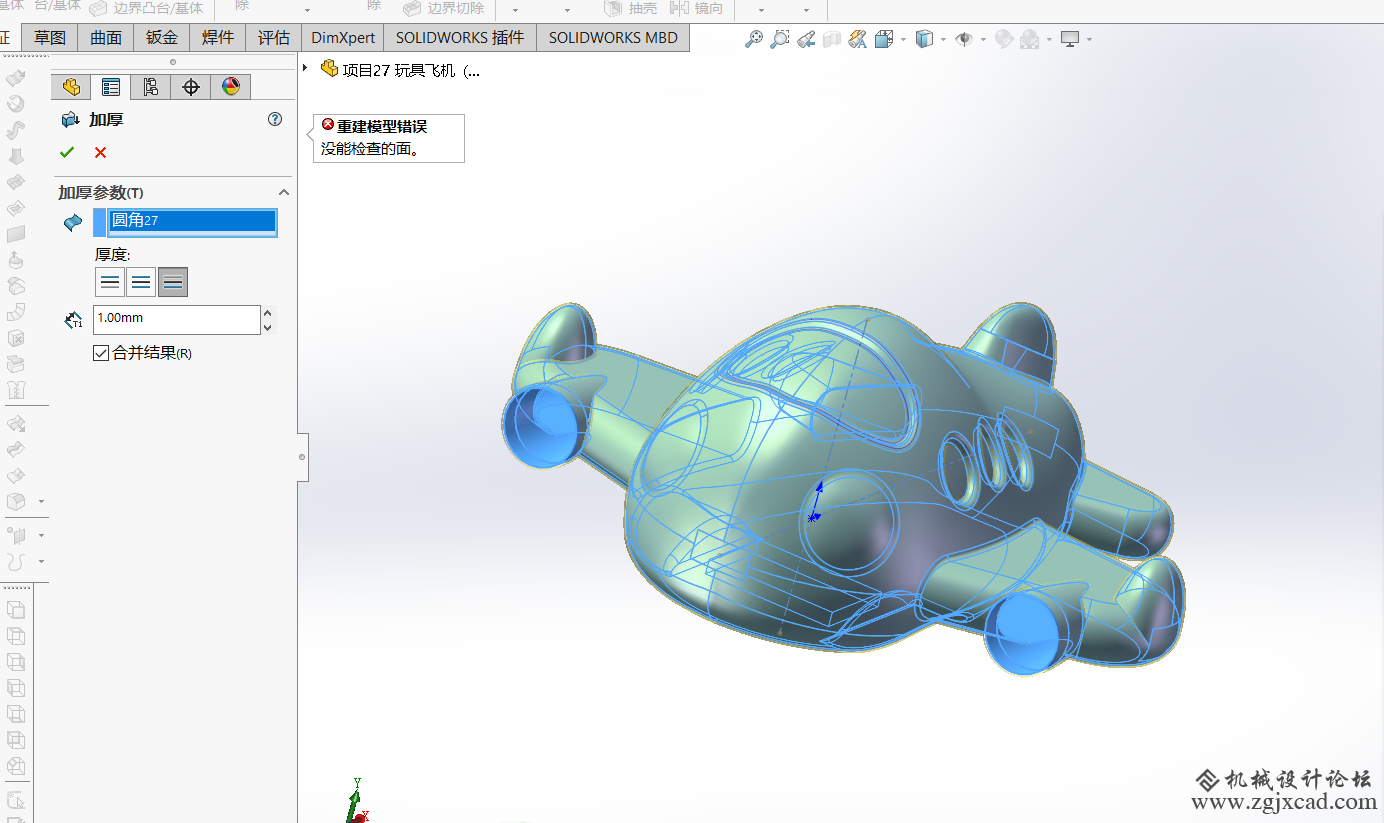Click the Dynamic Annotation Views icon
Viewport: 1384px width, 823px height.
point(858,39)
